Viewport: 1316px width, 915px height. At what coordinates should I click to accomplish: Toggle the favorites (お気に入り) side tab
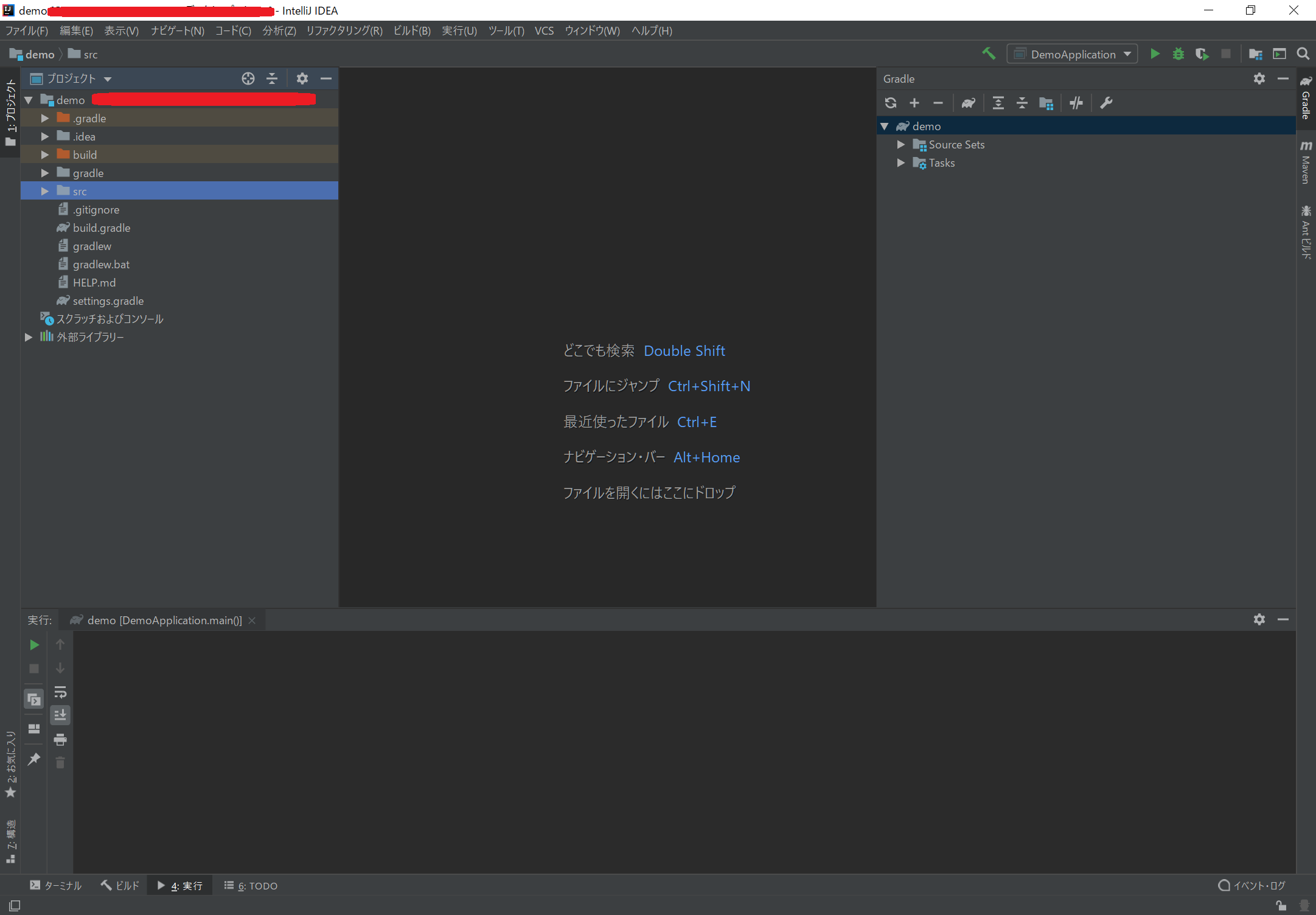point(10,764)
